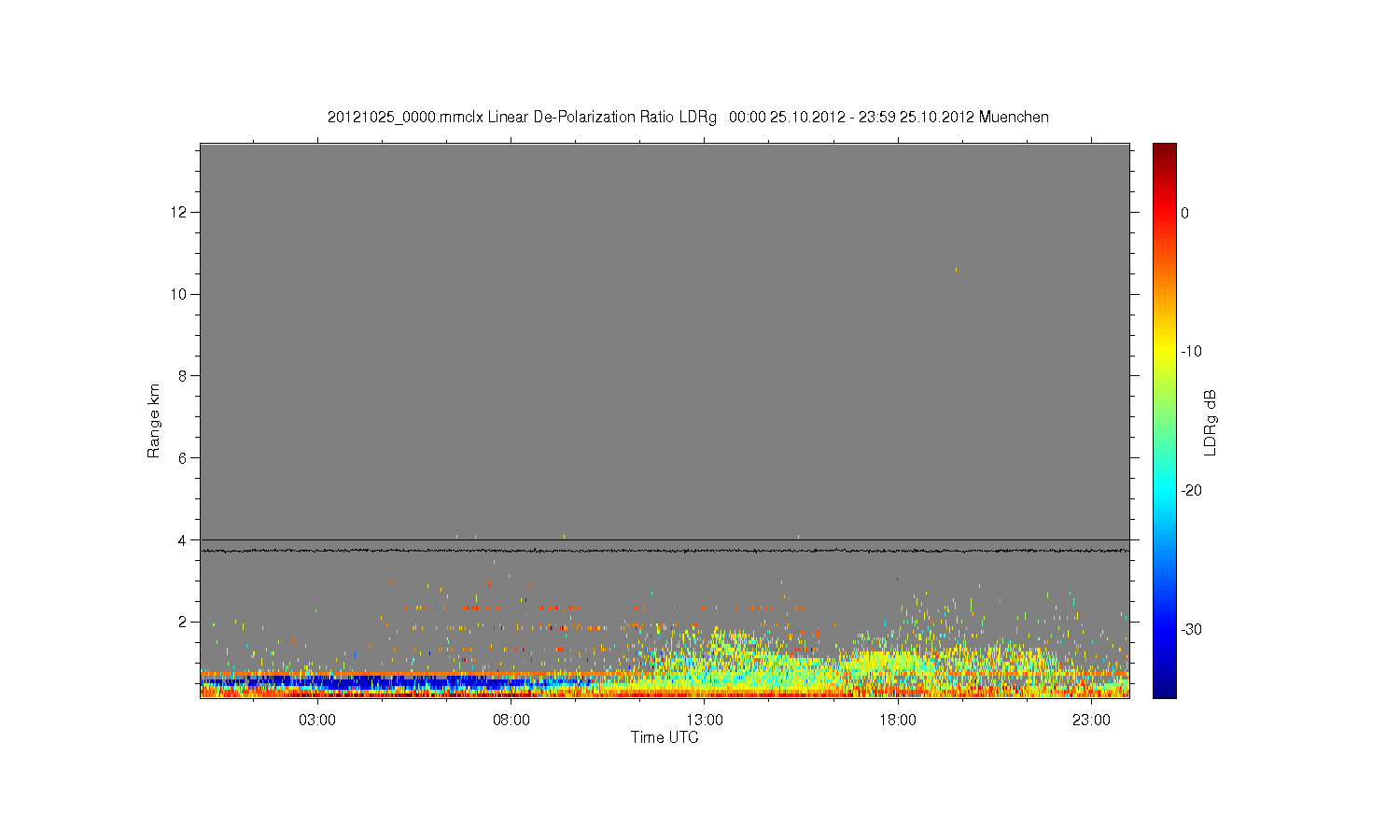Click the isolated yellow data point near 10.5 km
The image size is (1400, 840).
pyautogui.click(x=956, y=270)
